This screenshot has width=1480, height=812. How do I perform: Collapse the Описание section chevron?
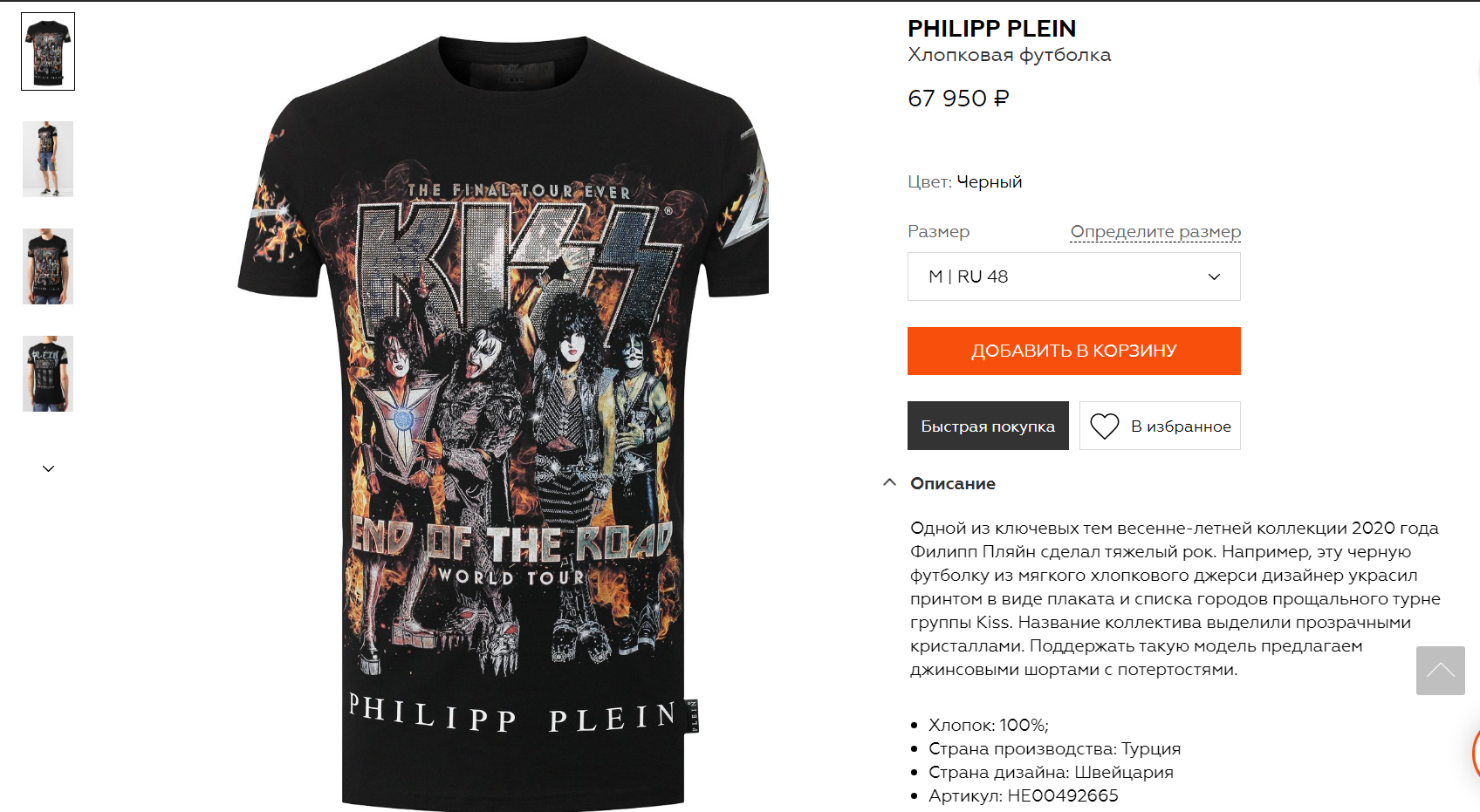click(889, 482)
